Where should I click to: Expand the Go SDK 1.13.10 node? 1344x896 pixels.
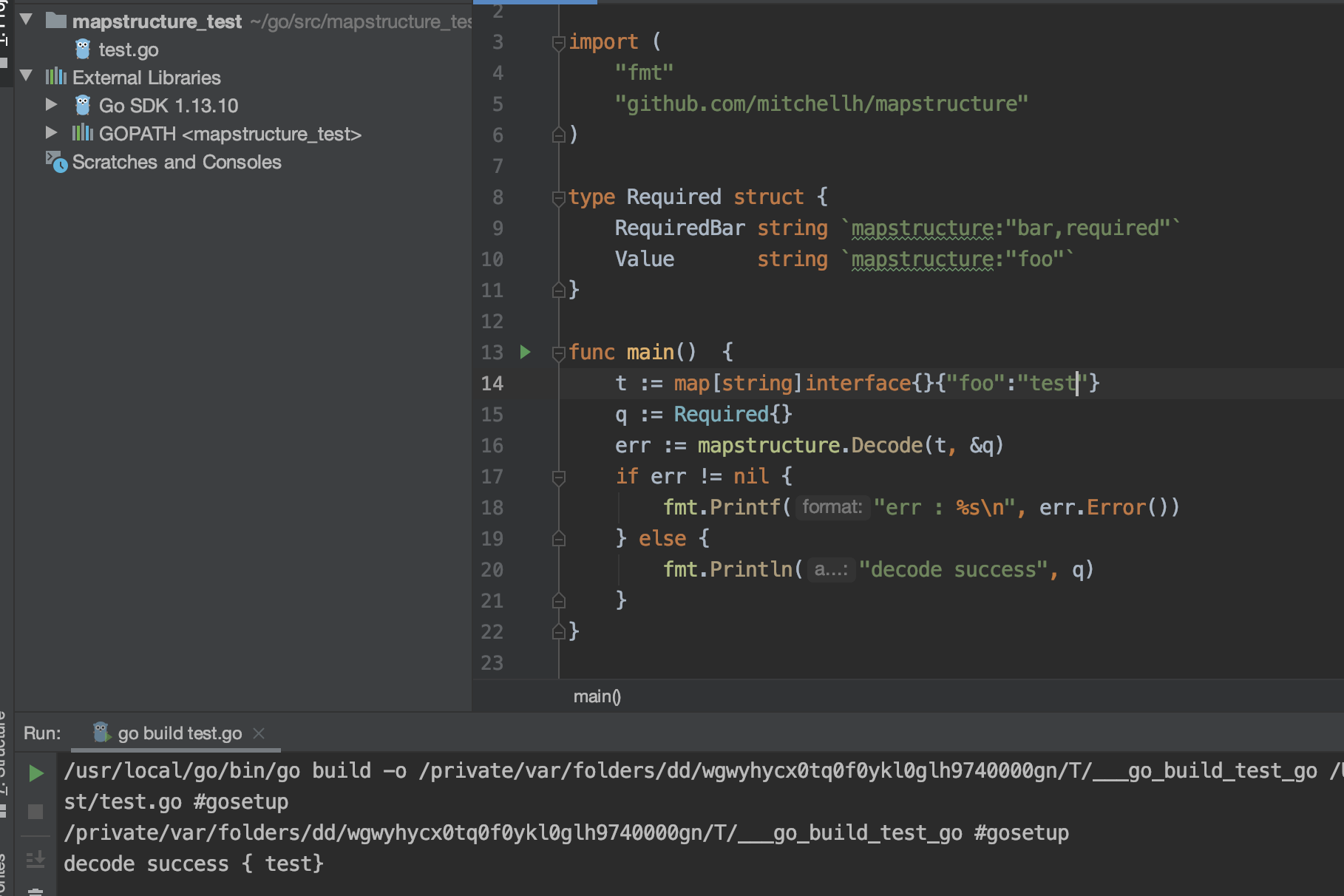[51, 104]
